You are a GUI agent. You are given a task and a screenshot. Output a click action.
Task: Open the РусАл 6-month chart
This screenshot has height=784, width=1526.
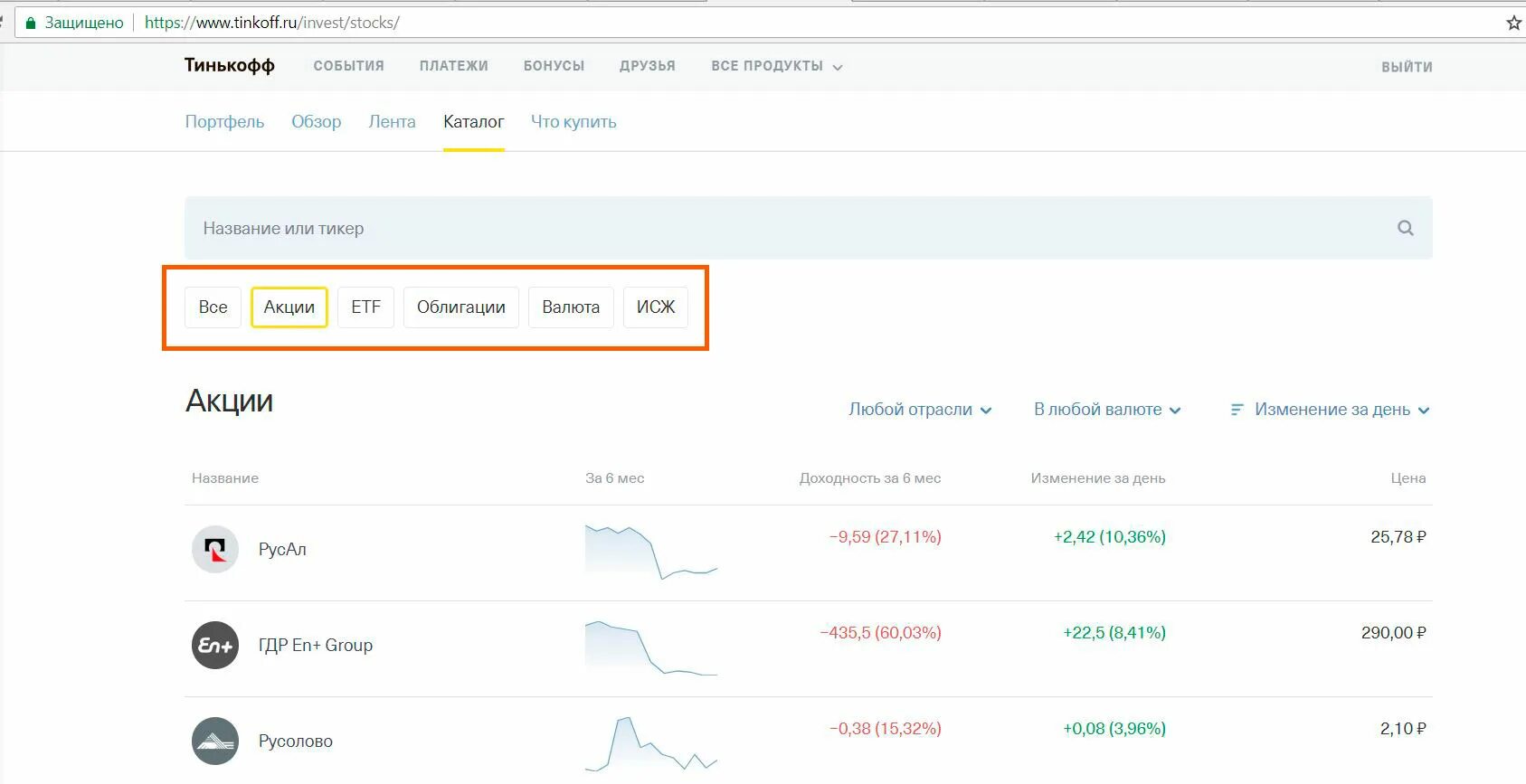651,551
